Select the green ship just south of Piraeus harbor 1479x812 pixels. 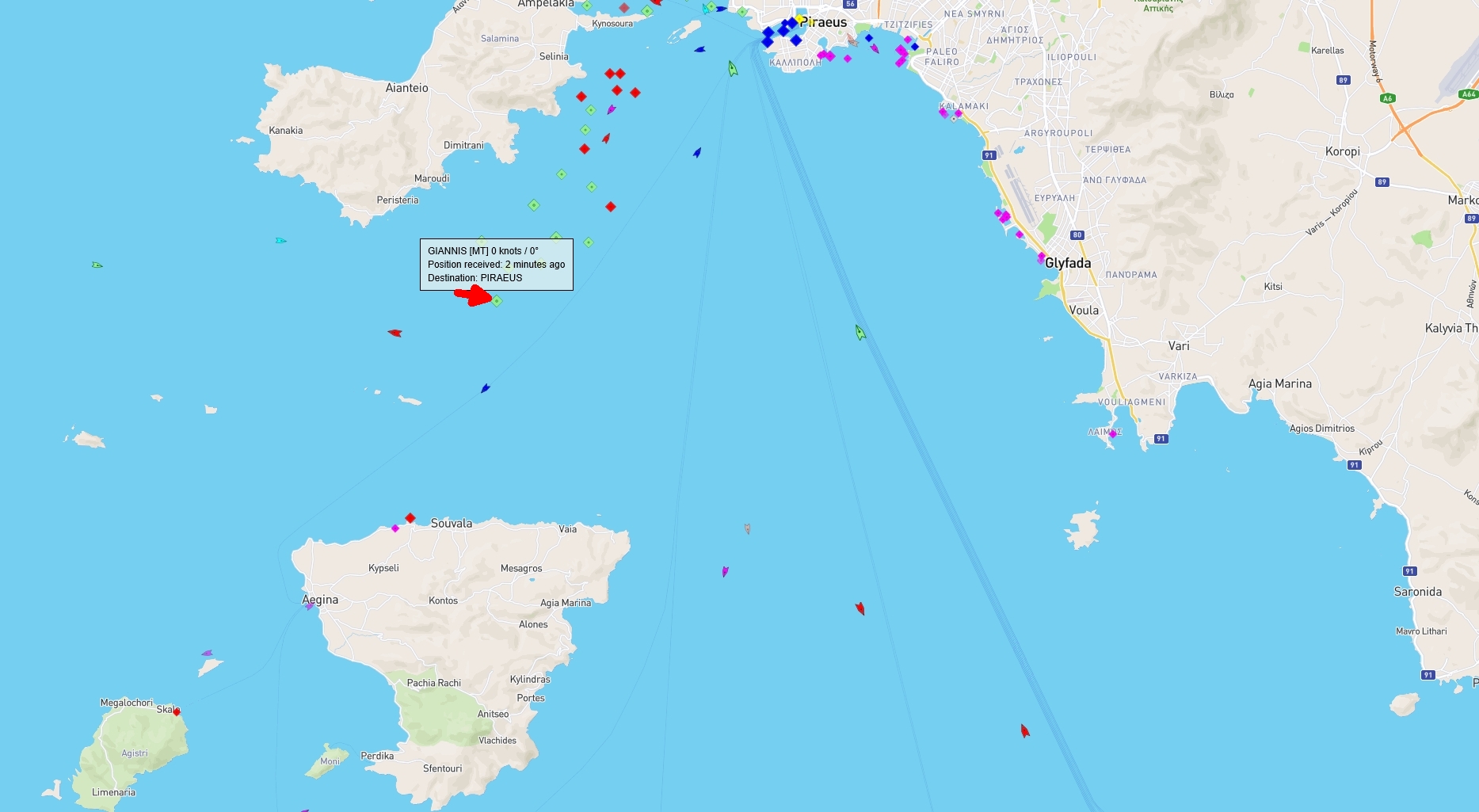point(733,69)
